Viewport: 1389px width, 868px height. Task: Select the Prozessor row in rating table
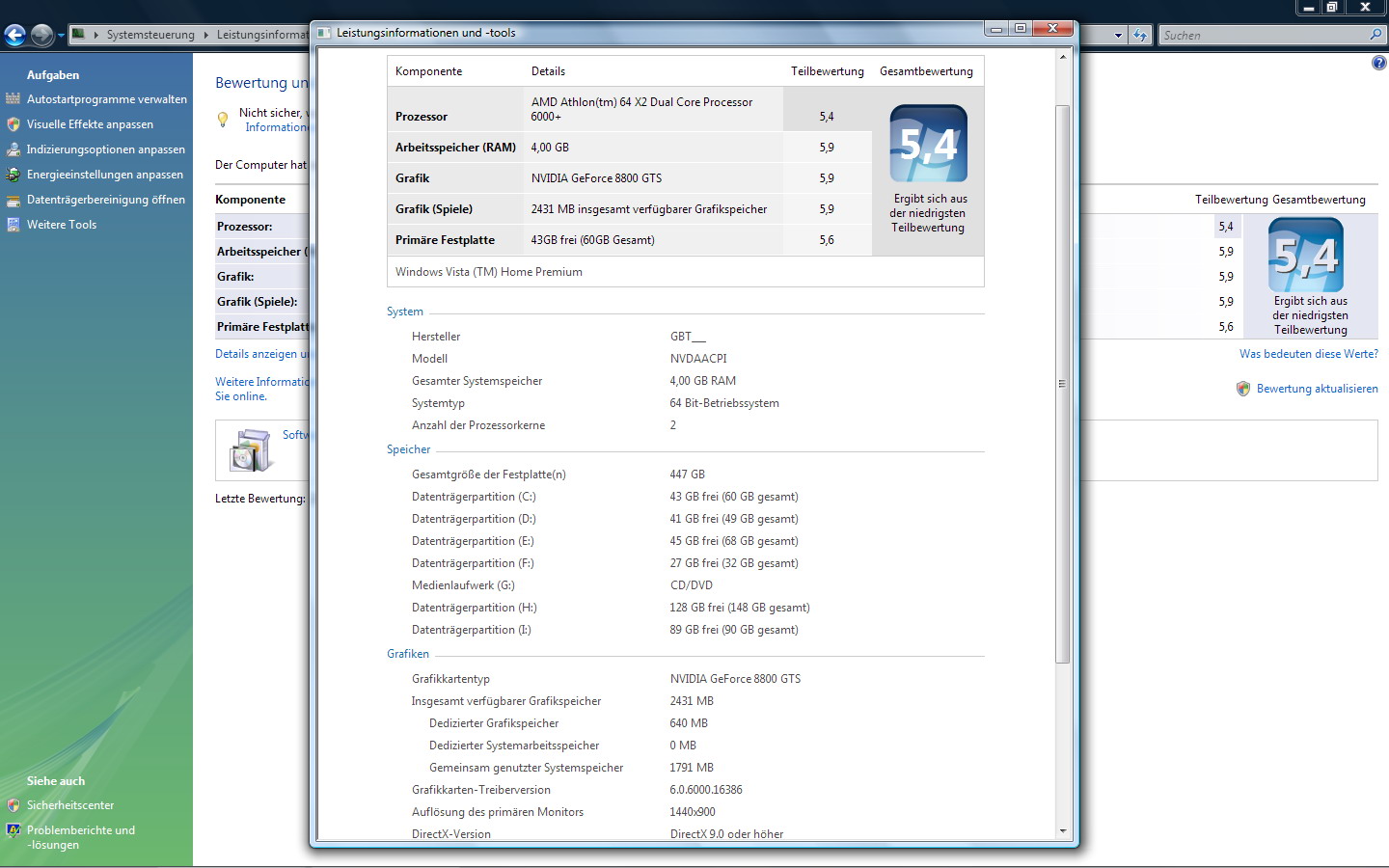pos(629,109)
